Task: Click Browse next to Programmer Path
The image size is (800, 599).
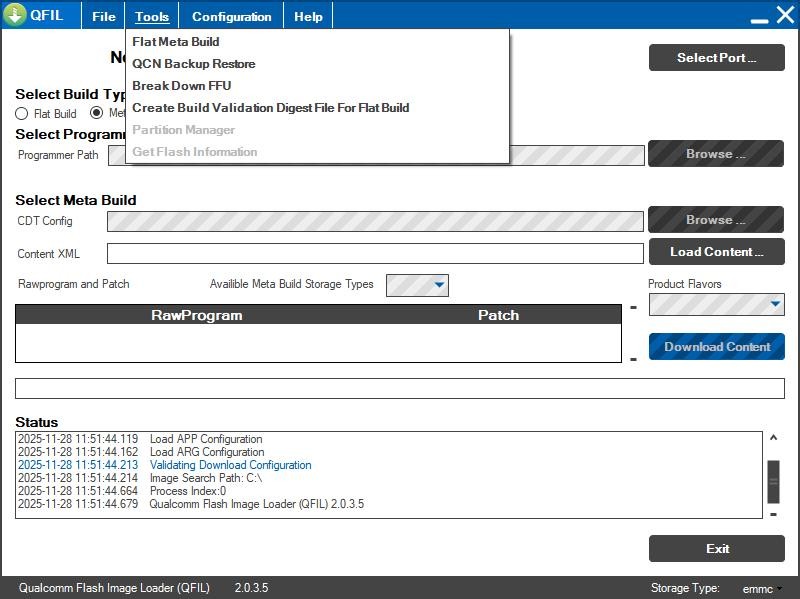Action: [x=716, y=154]
